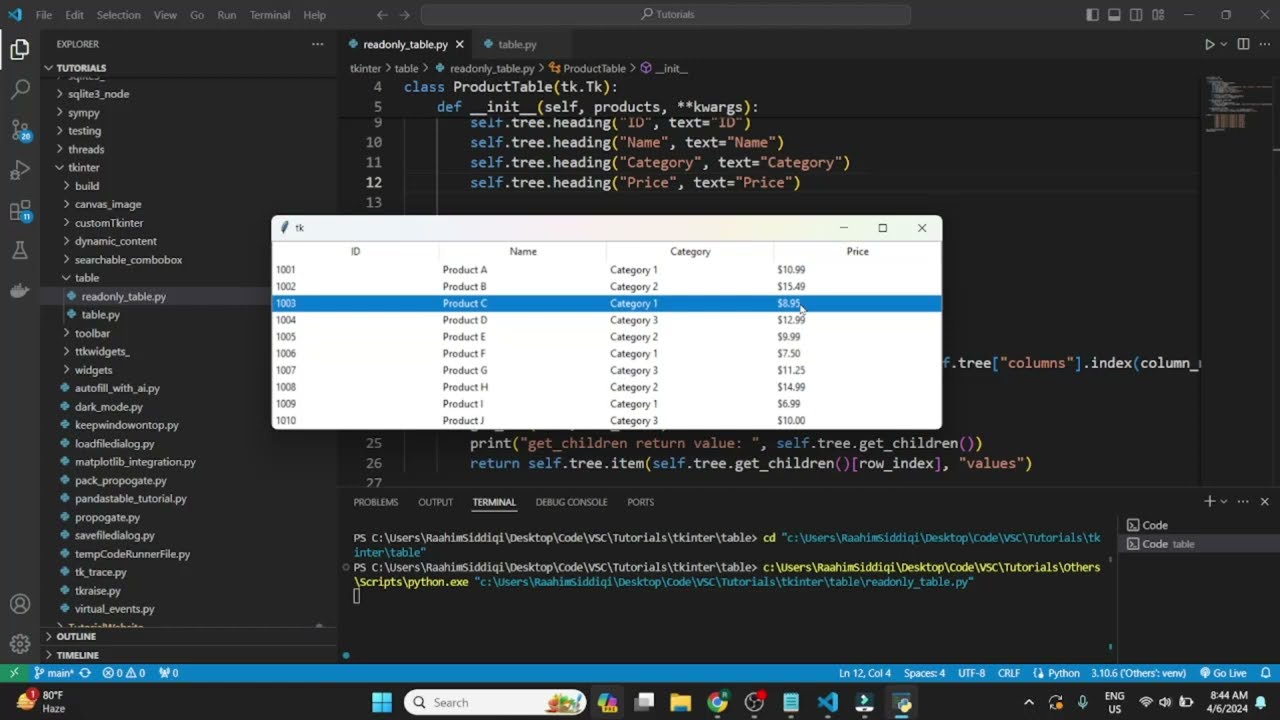
Task: Go forward with the navigation arrow
Action: [x=403, y=15]
